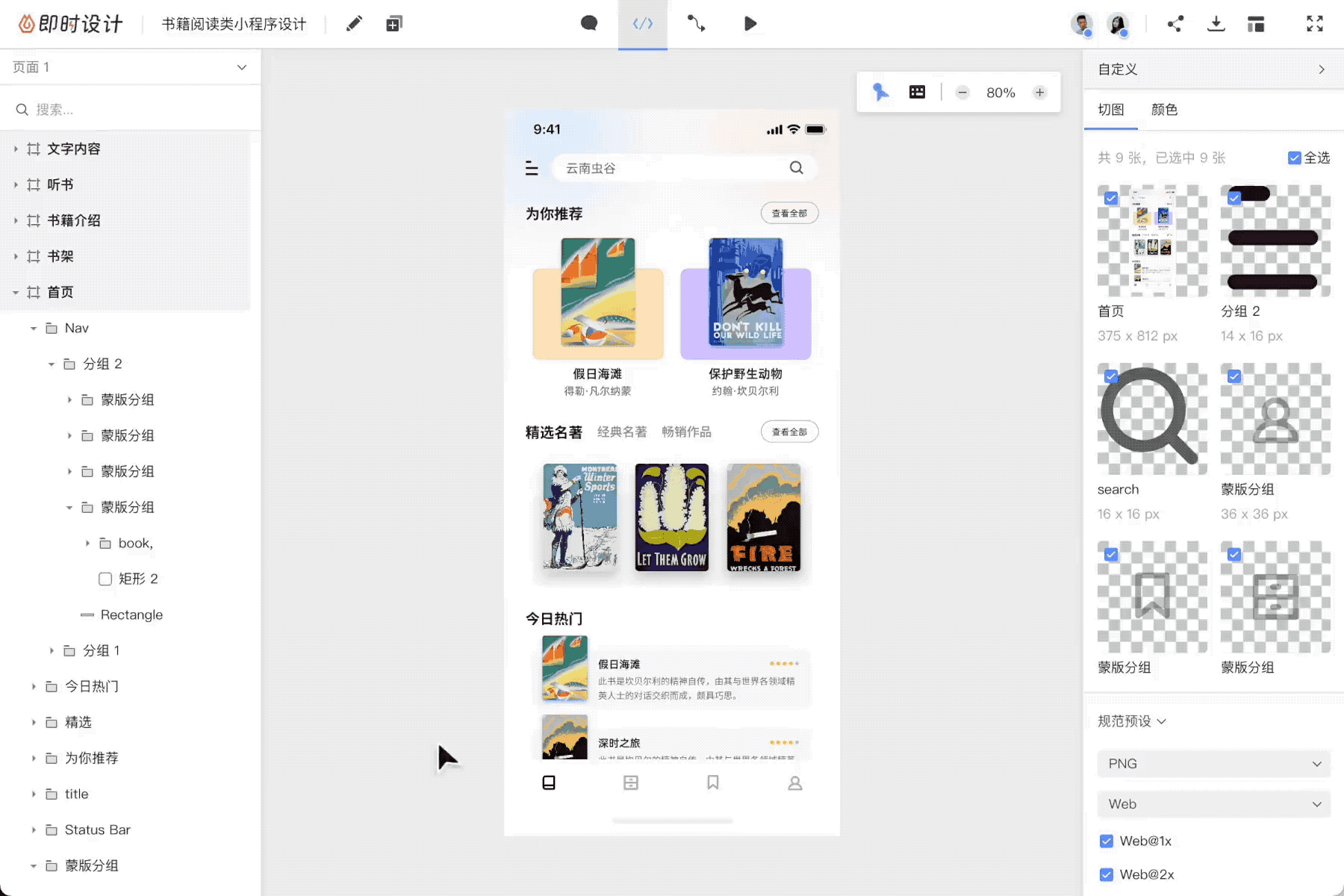This screenshot has width=1344, height=896.
Task: Expand the 自定义 panel arrow
Action: 1322,69
